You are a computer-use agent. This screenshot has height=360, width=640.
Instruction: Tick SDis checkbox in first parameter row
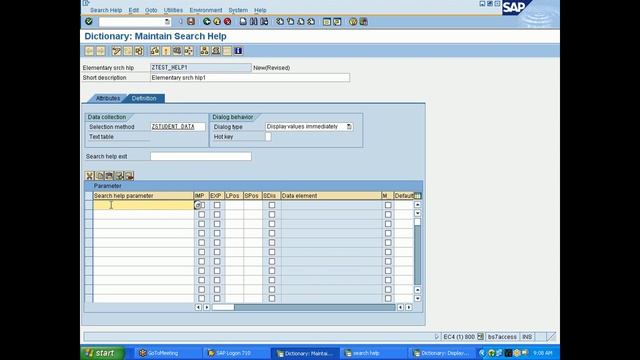[x=272, y=205]
